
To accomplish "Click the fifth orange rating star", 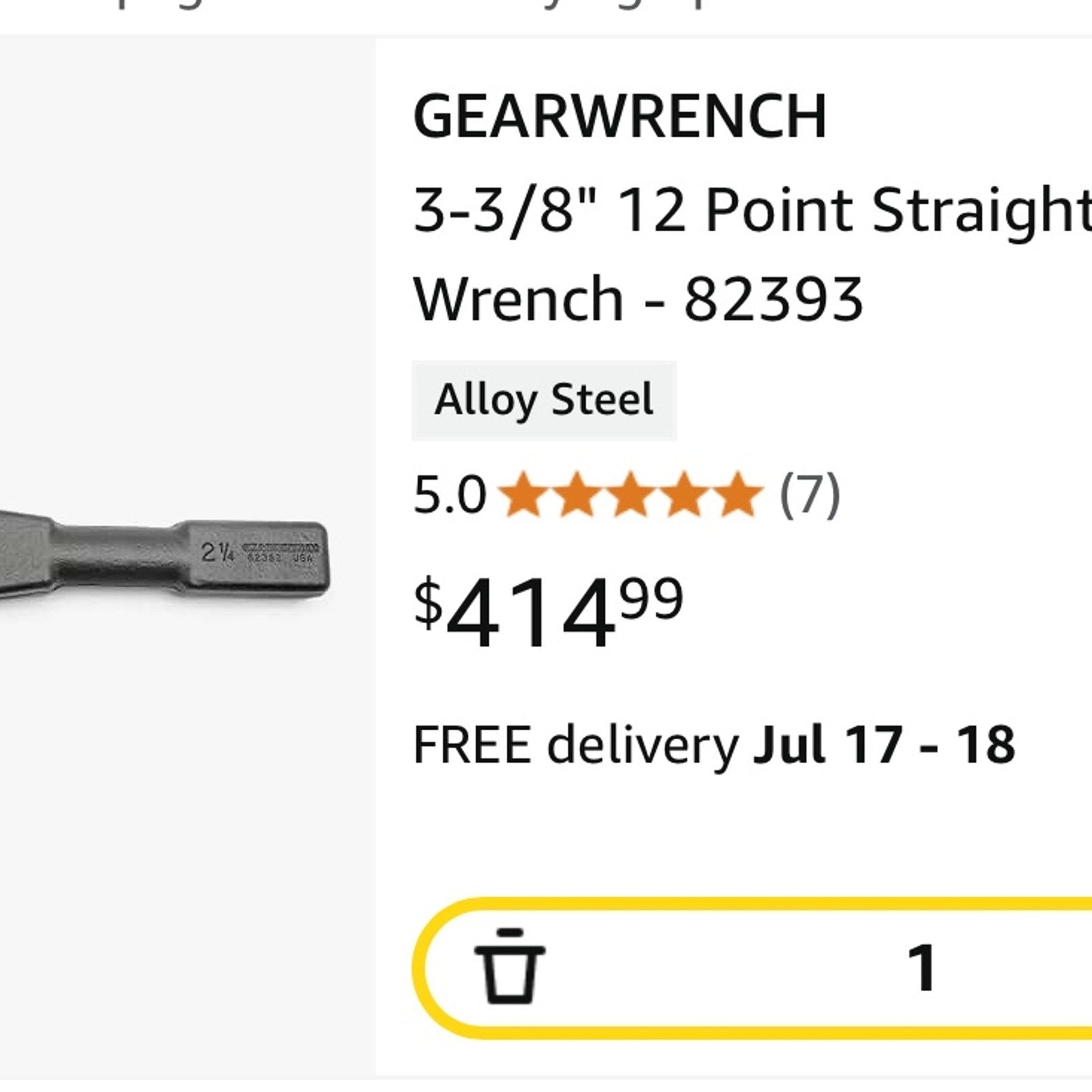I will [x=737, y=494].
